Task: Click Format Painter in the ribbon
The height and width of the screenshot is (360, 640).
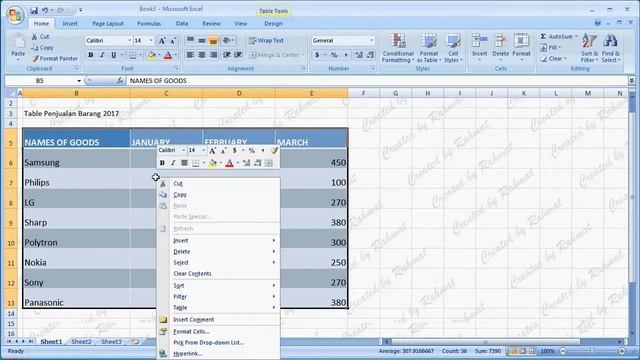Action: click(x=54, y=58)
